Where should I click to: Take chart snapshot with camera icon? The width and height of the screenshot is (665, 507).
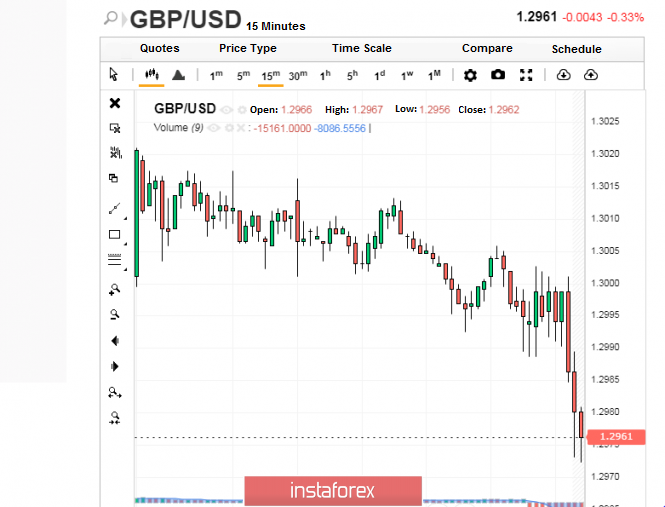[x=498, y=75]
